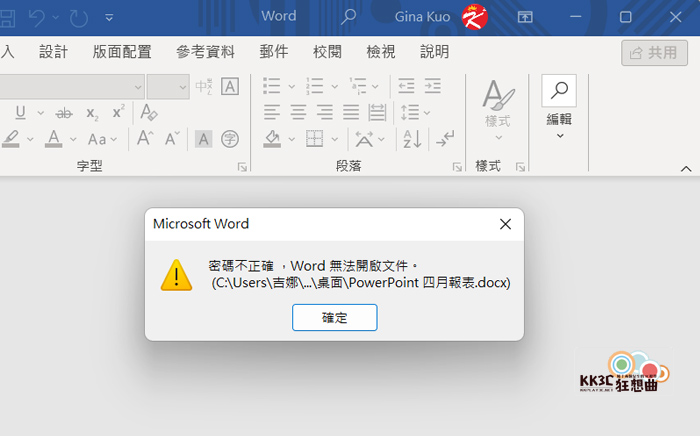Image resolution: width=700 pixels, height=436 pixels.
Task: Click the multilevel list icon
Action: pos(358,86)
